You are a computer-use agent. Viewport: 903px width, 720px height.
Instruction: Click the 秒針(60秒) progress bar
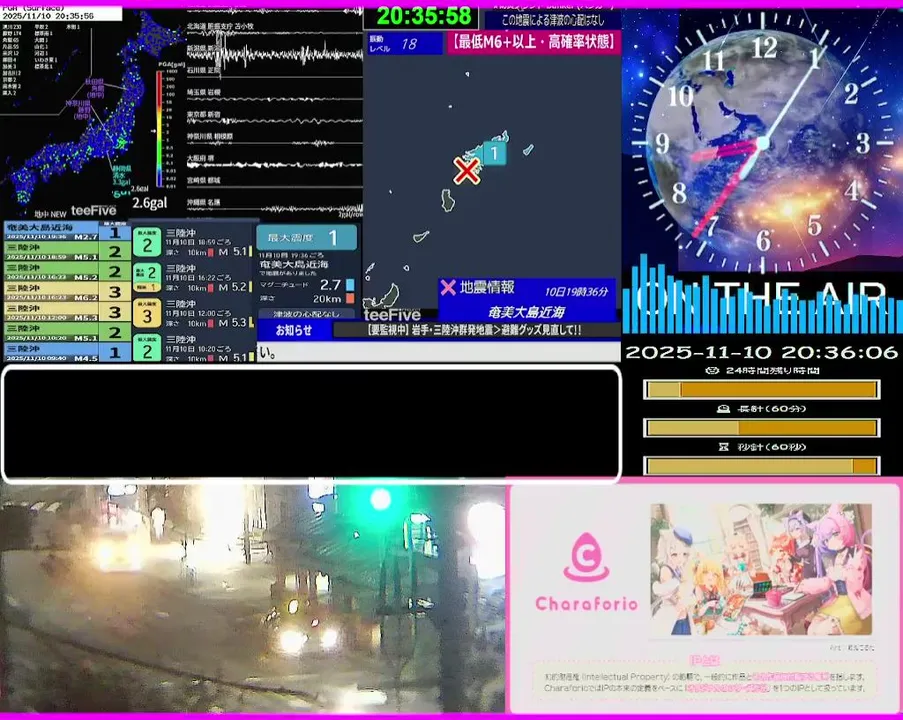click(x=761, y=465)
